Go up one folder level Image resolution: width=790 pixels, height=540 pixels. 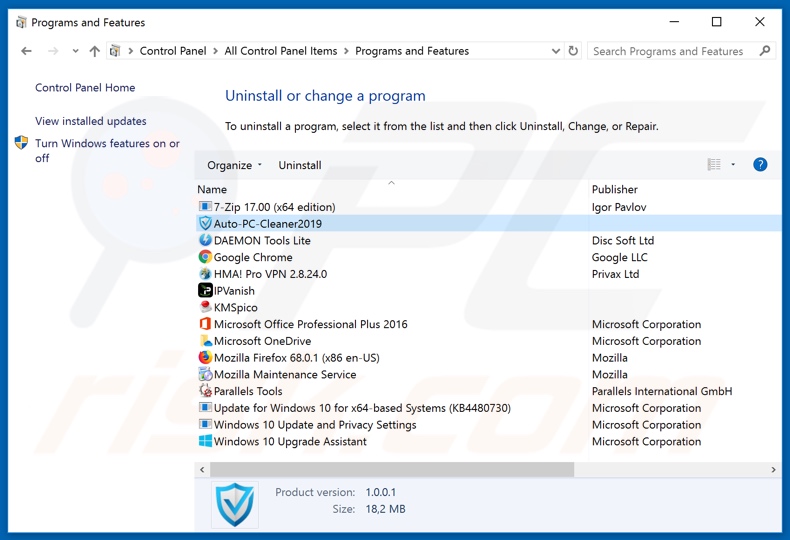pos(94,51)
